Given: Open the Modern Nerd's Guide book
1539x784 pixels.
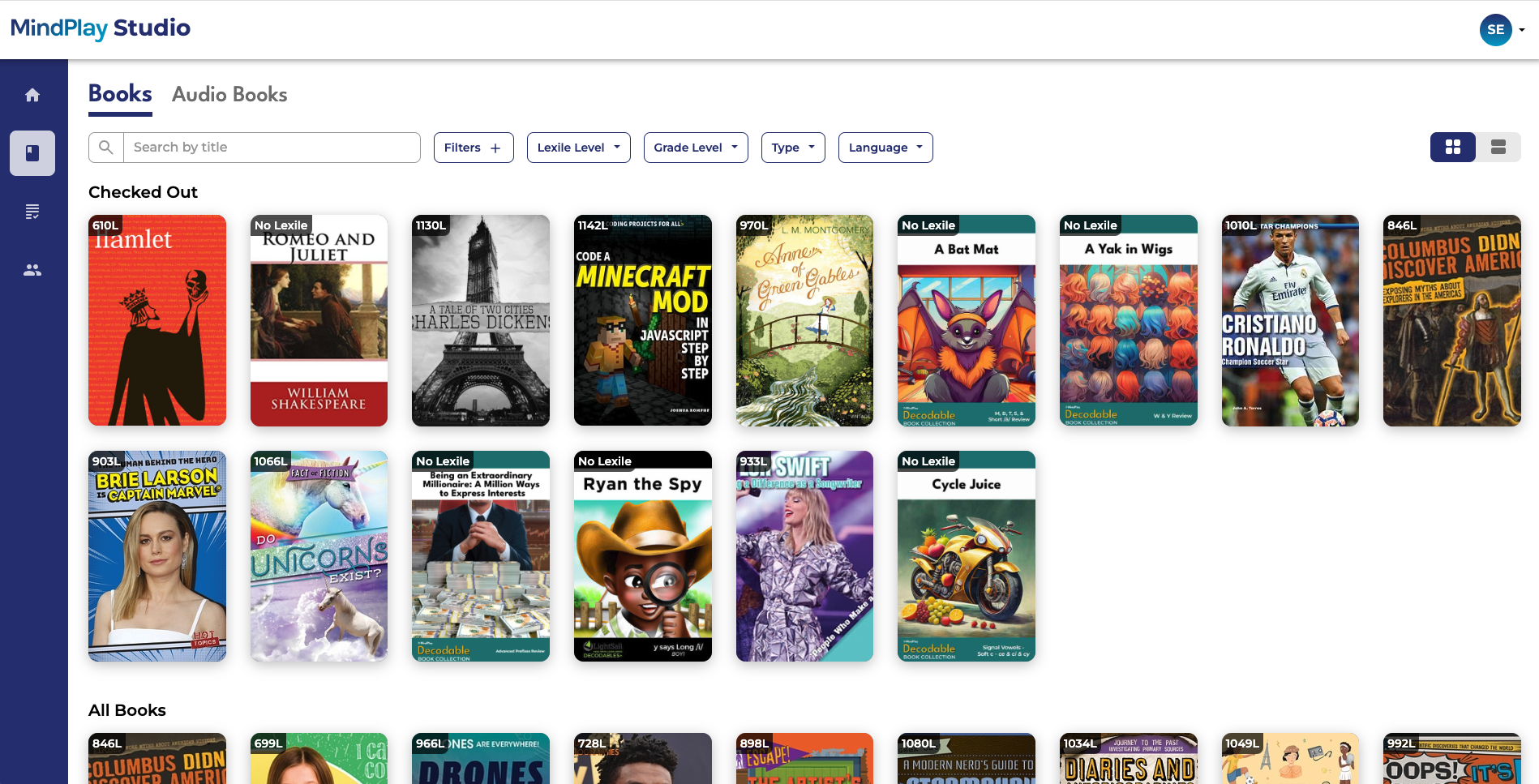Looking at the screenshot, I should pyautogui.click(x=967, y=759).
